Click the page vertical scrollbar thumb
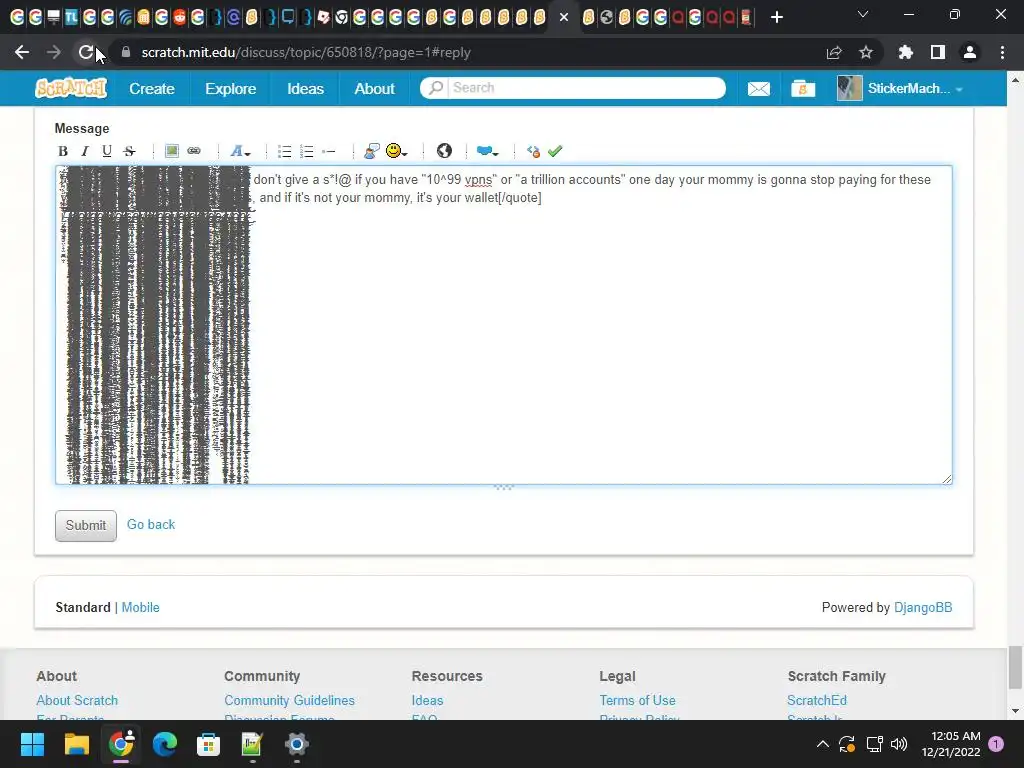The height and width of the screenshot is (768, 1024). pyautogui.click(x=1015, y=667)
